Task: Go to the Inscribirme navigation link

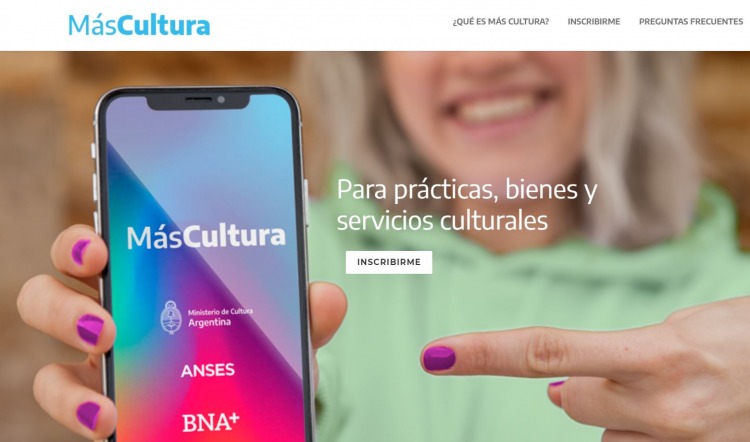Action: 594,22
